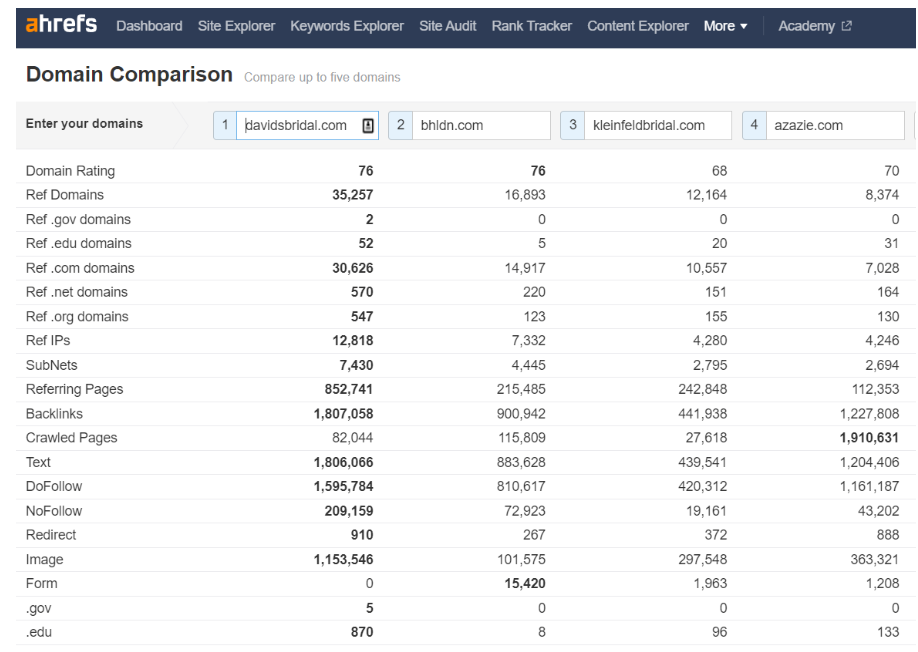Screen dimensions: 918x652
Task: Click the bhldn.com domain input field
Action: [481, 125]
